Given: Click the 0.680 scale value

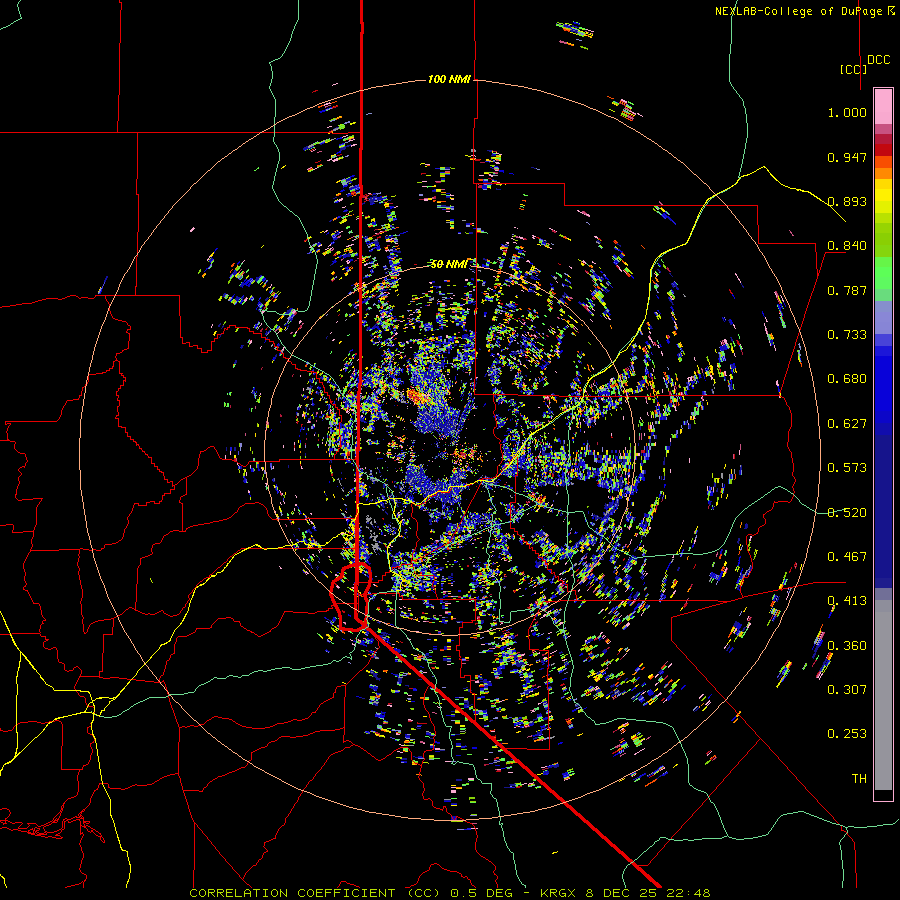Looking at the screenshot, I should pyautogui.click(x=847, y=379).
